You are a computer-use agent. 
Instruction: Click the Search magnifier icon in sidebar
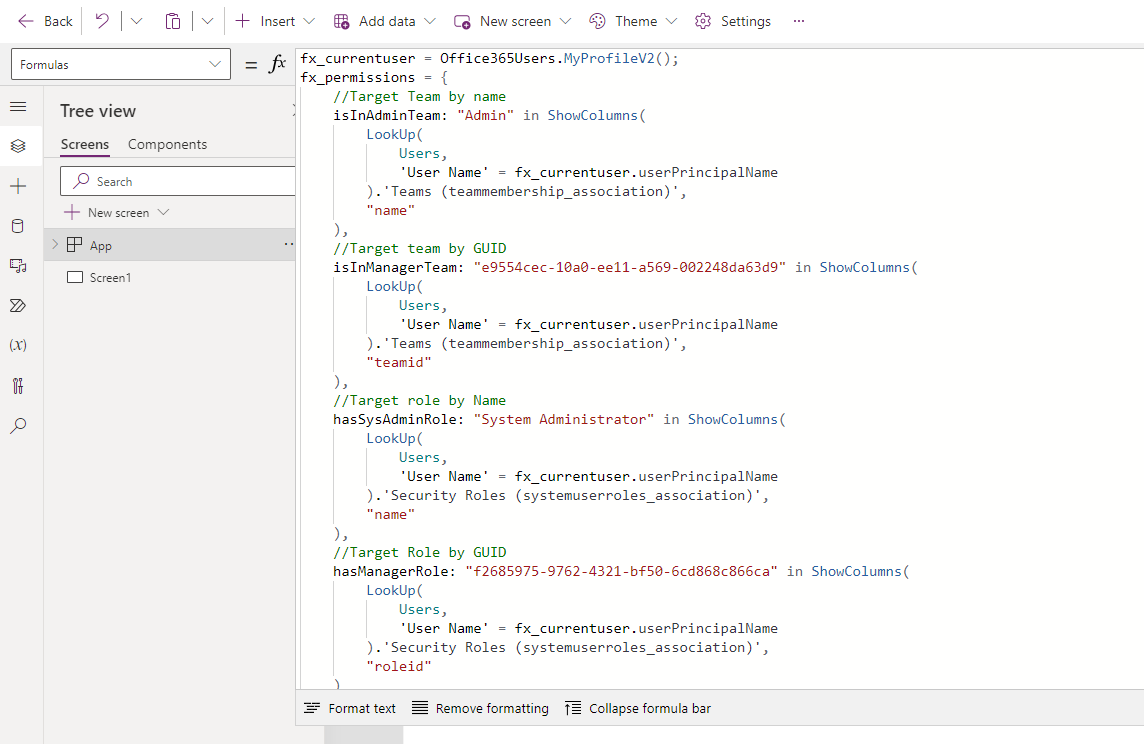18,426
